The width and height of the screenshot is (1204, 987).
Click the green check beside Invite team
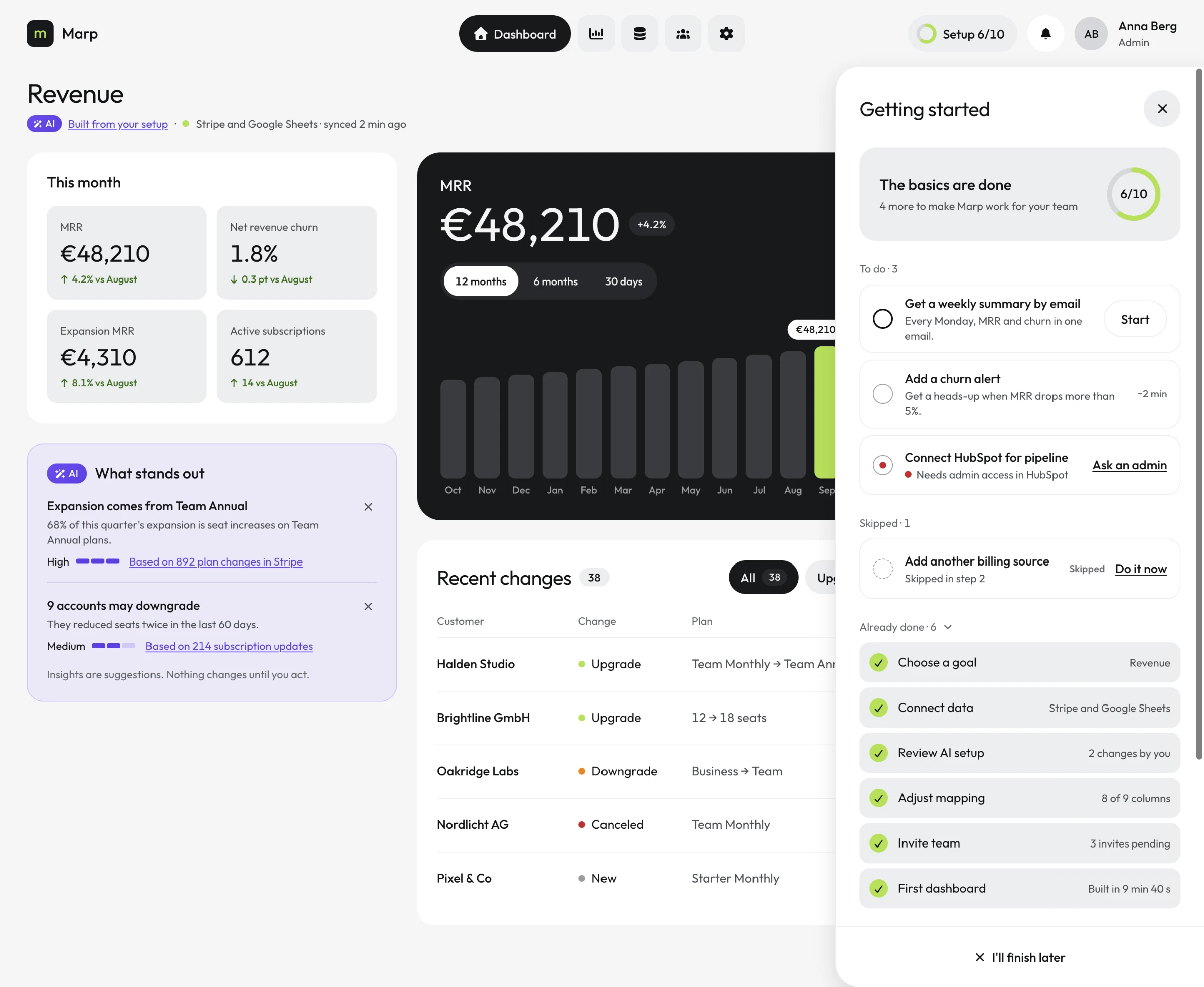(879, 843)
